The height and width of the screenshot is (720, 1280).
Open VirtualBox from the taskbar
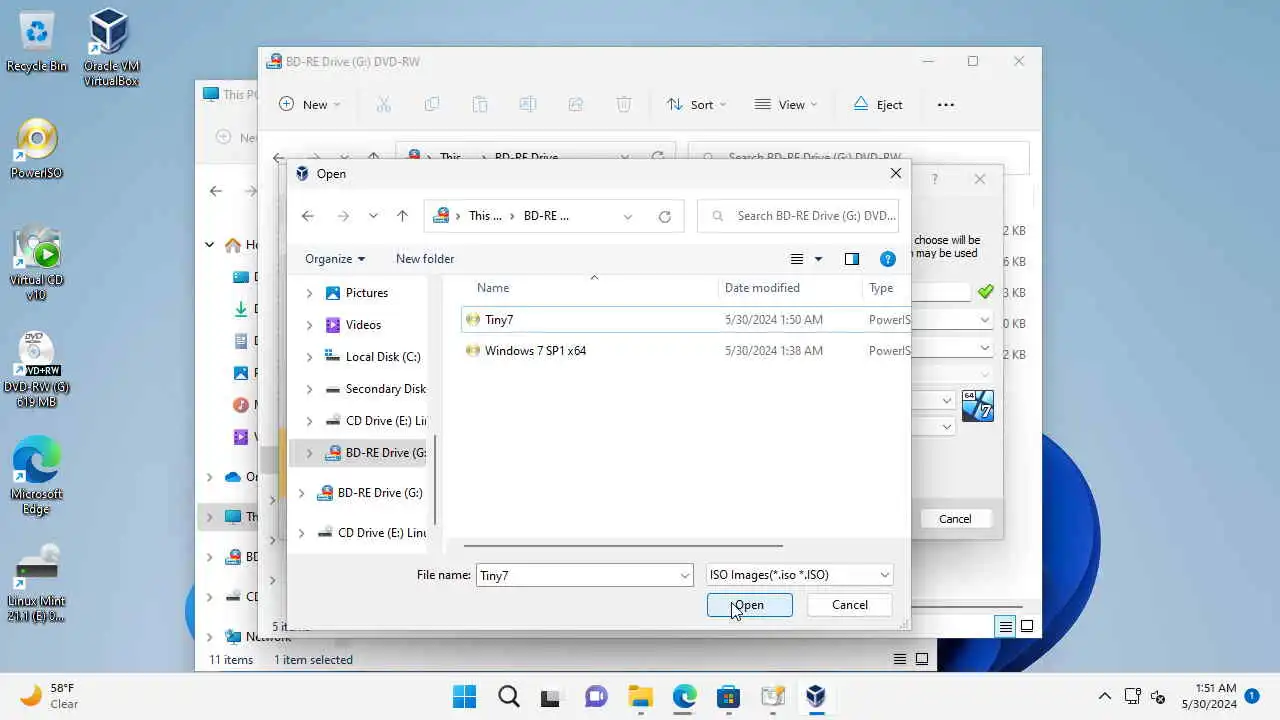point(816,696)
